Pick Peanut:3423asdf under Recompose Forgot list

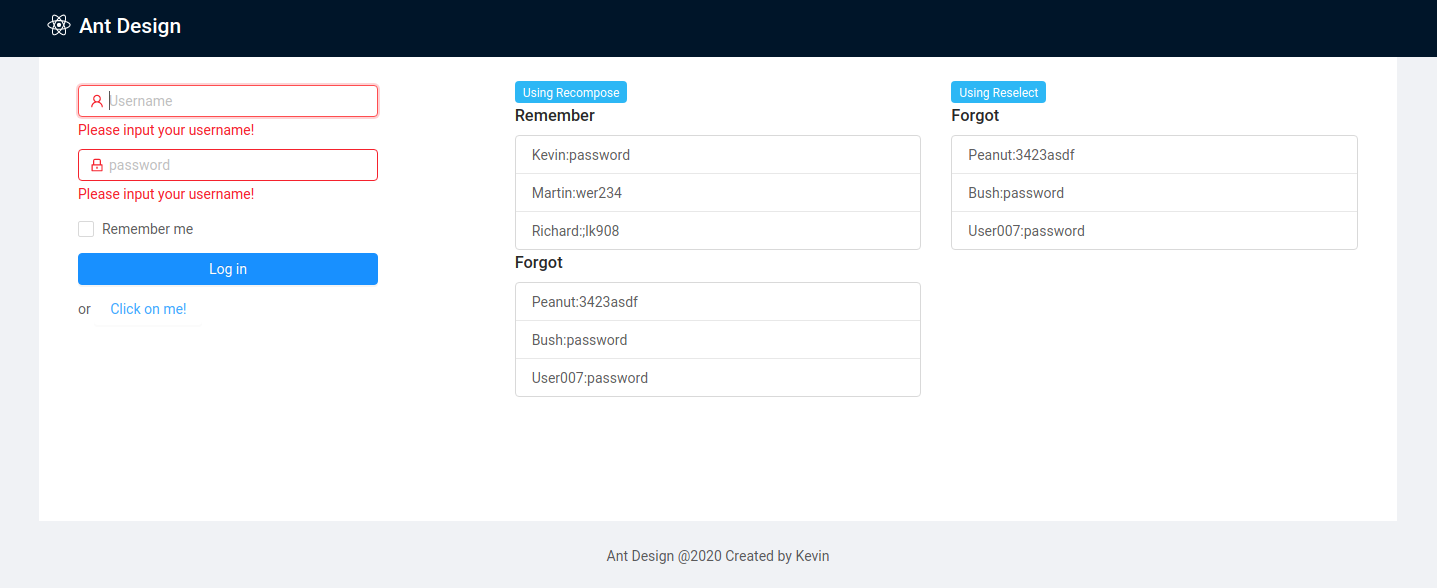click(718, 302)
